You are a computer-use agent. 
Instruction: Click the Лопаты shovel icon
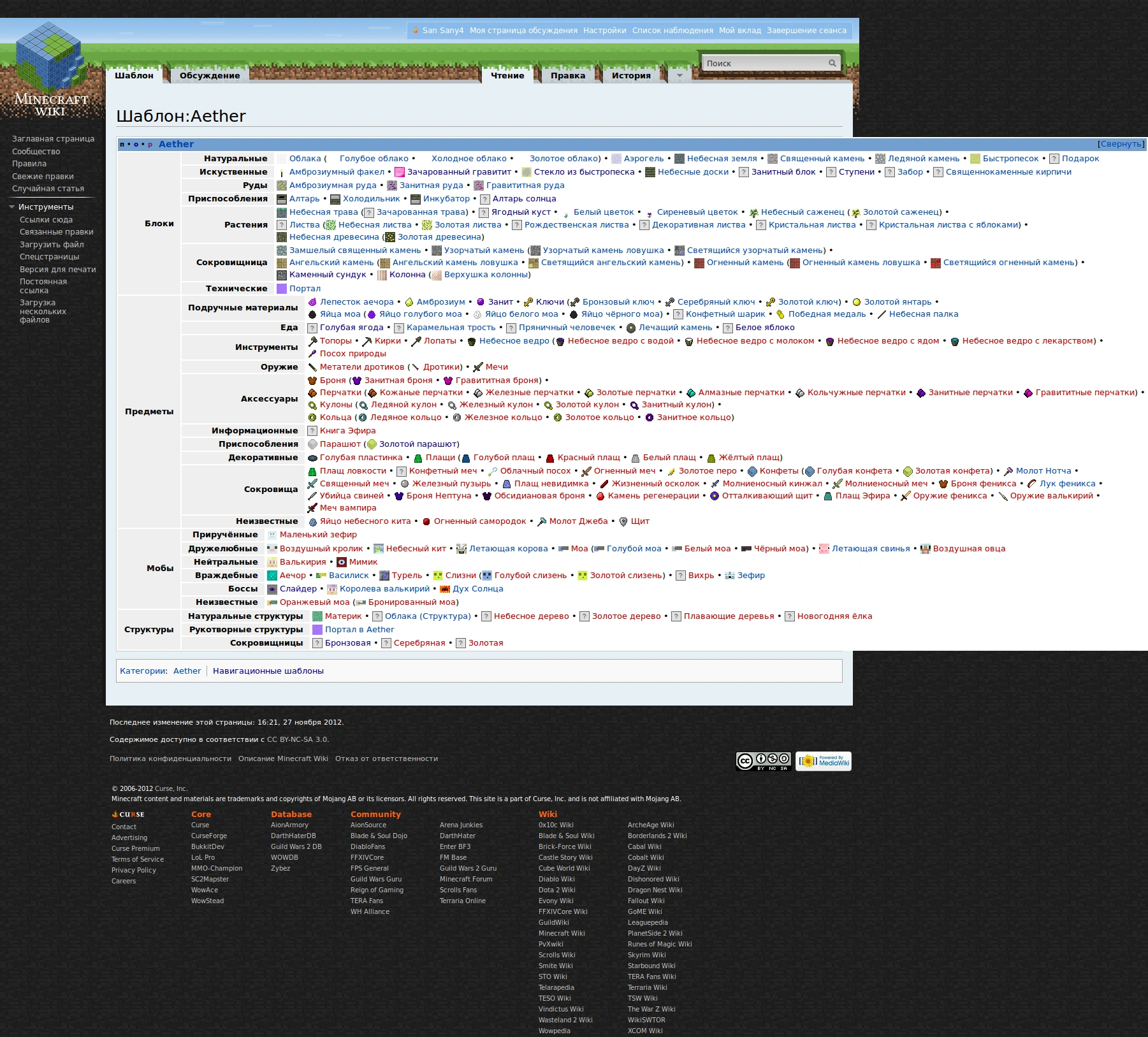tap(416, 341)
